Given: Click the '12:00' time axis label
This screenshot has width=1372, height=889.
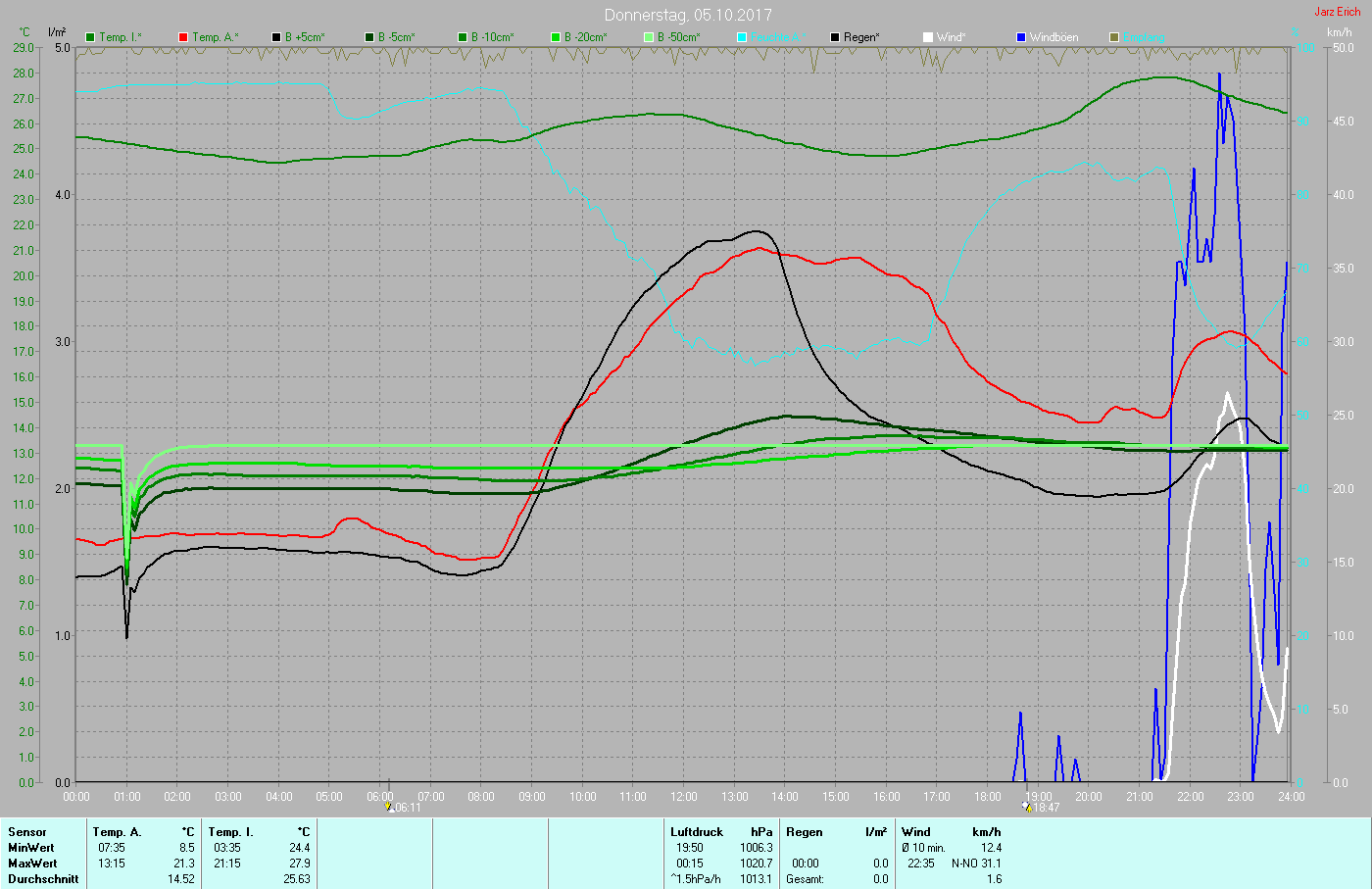Looking at the screenshot, I should click(684, 797).
